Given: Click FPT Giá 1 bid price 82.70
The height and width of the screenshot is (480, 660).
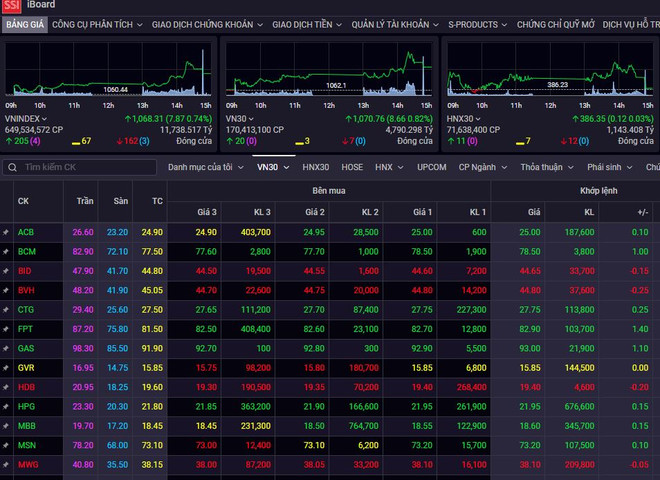Looking at the screenshot, I should pos(422,329).
